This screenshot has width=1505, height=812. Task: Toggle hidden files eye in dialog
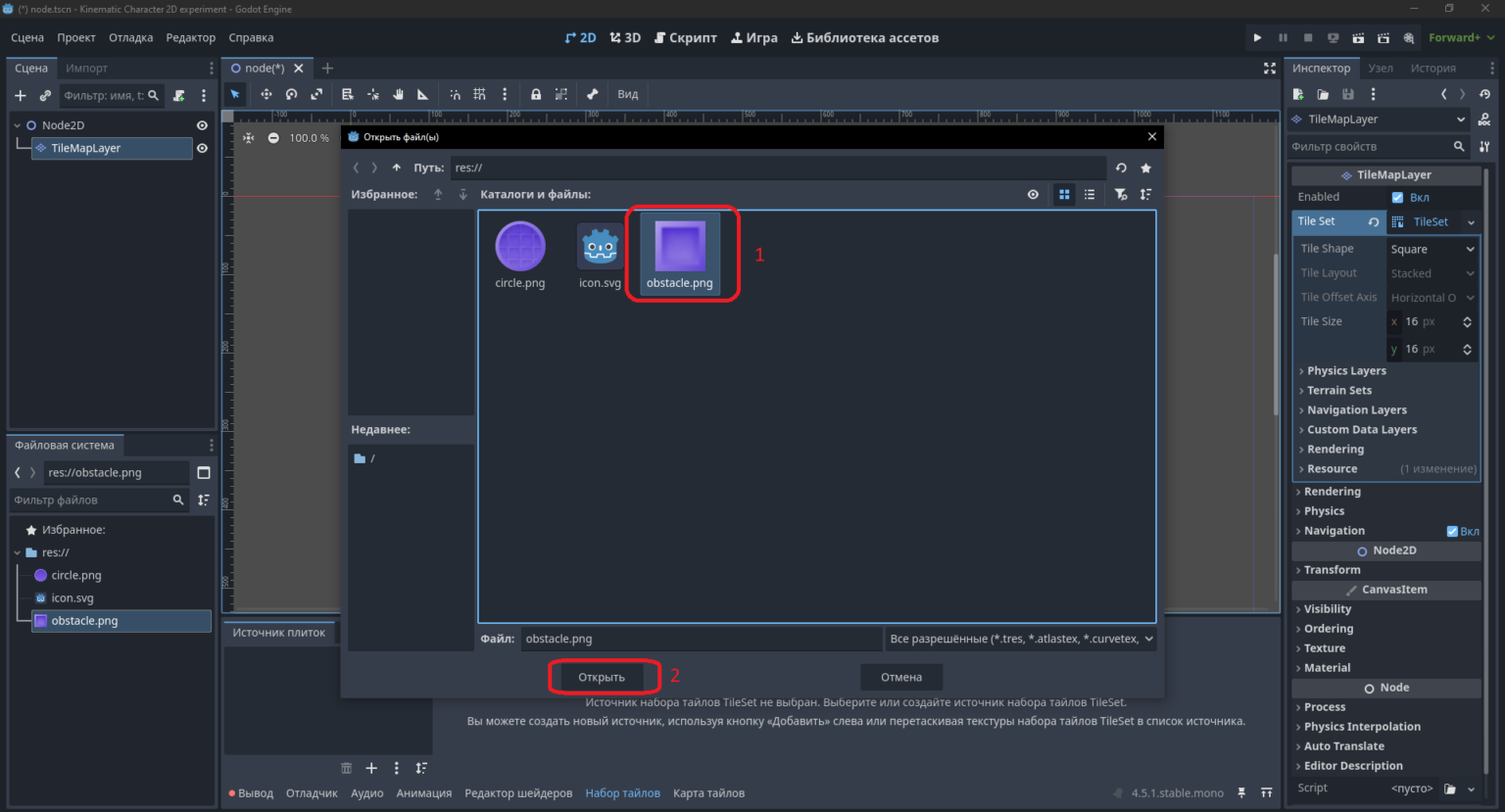(1033, 195)
